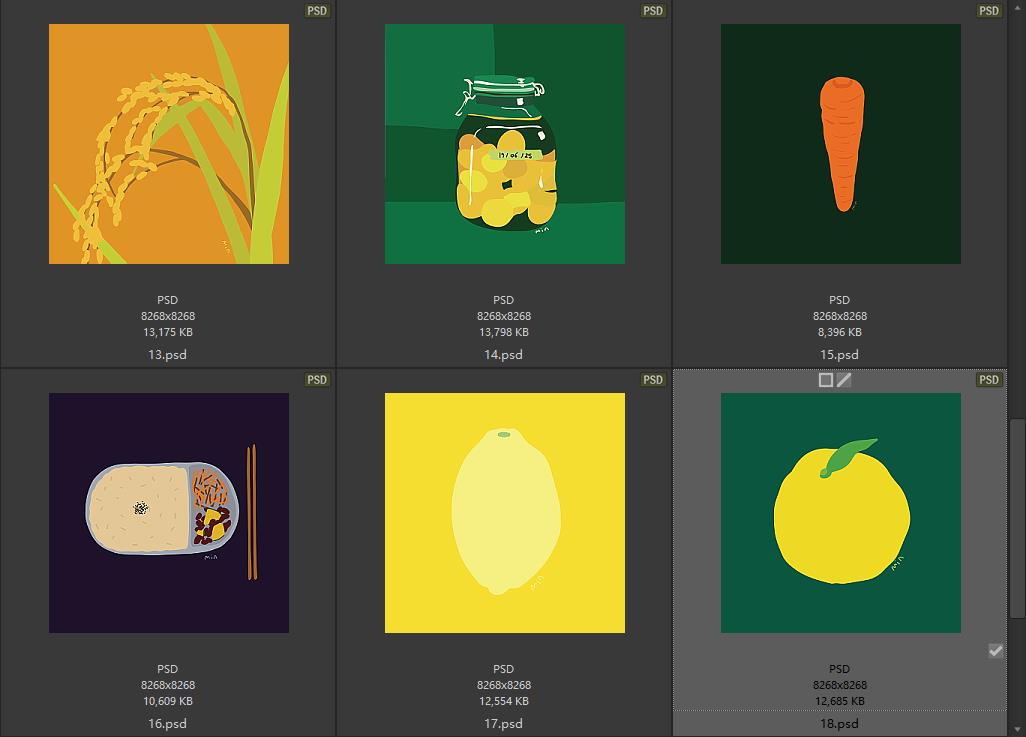Screen dimensions: 1026x737
Task: Click the vertical scrollbar thumb
Action: (x=1017, y=518)
